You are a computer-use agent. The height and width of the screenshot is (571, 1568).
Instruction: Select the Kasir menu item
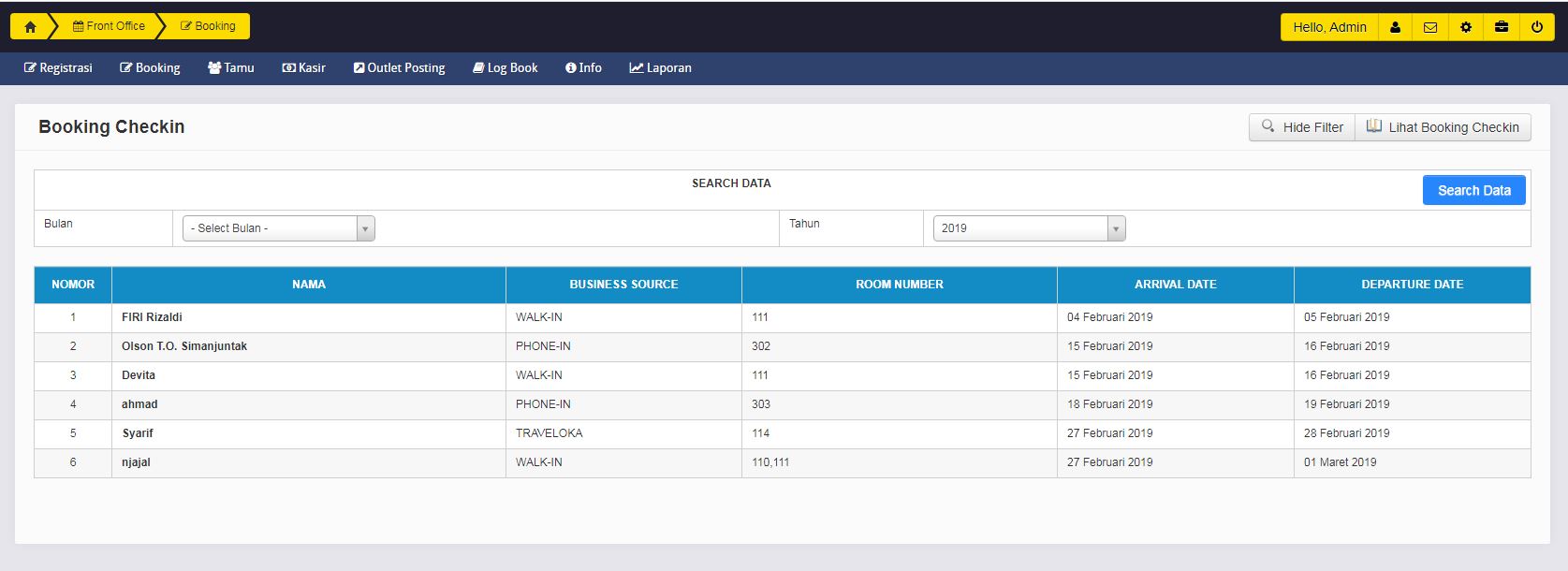[x=304, y=68]
